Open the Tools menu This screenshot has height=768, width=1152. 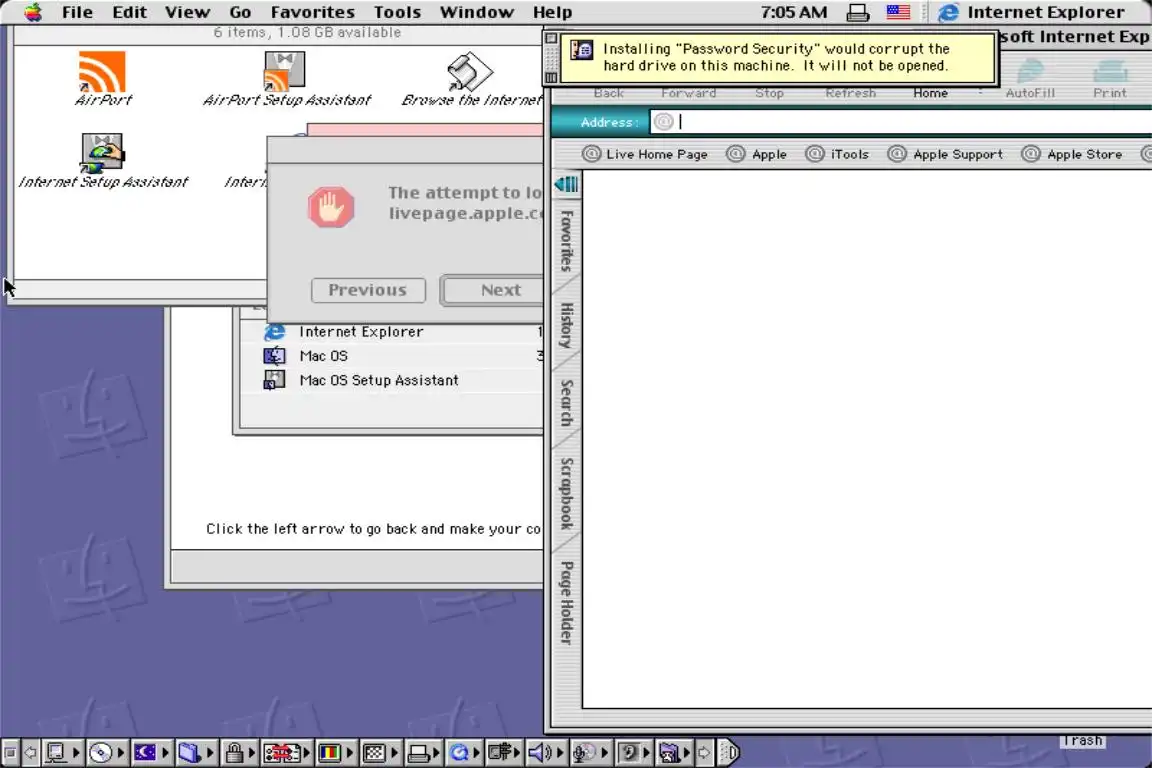click(x=397, y=12)
